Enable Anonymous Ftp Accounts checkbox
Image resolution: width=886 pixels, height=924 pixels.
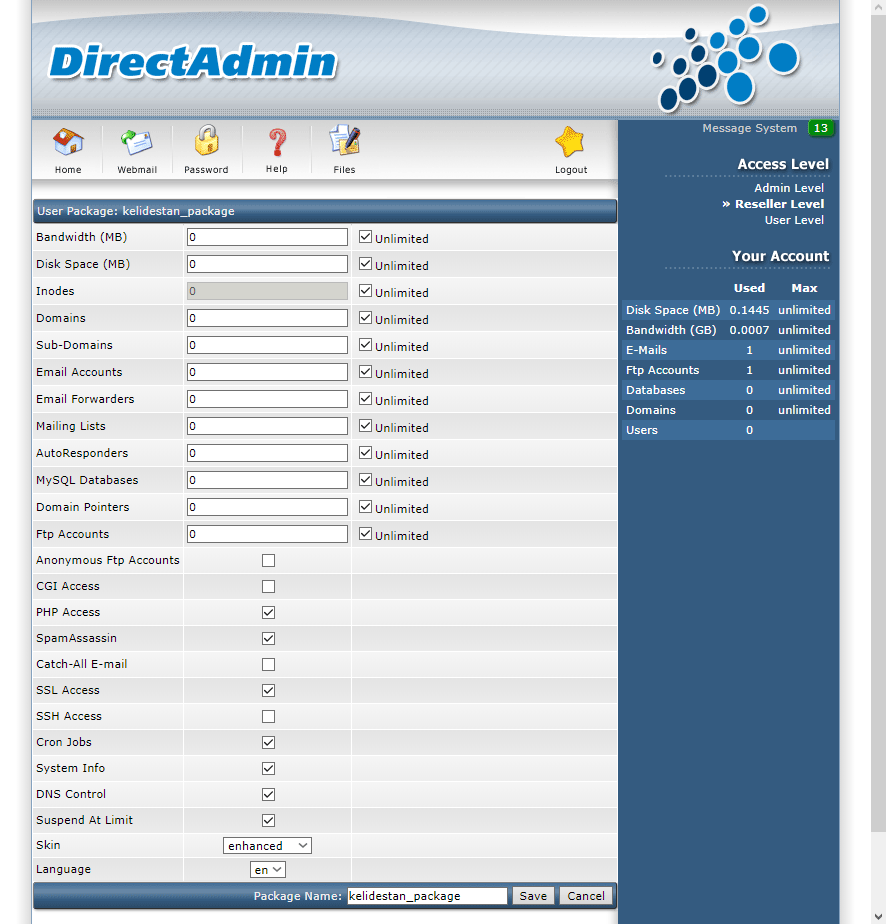pyautogui.click(x=268, y=560)
